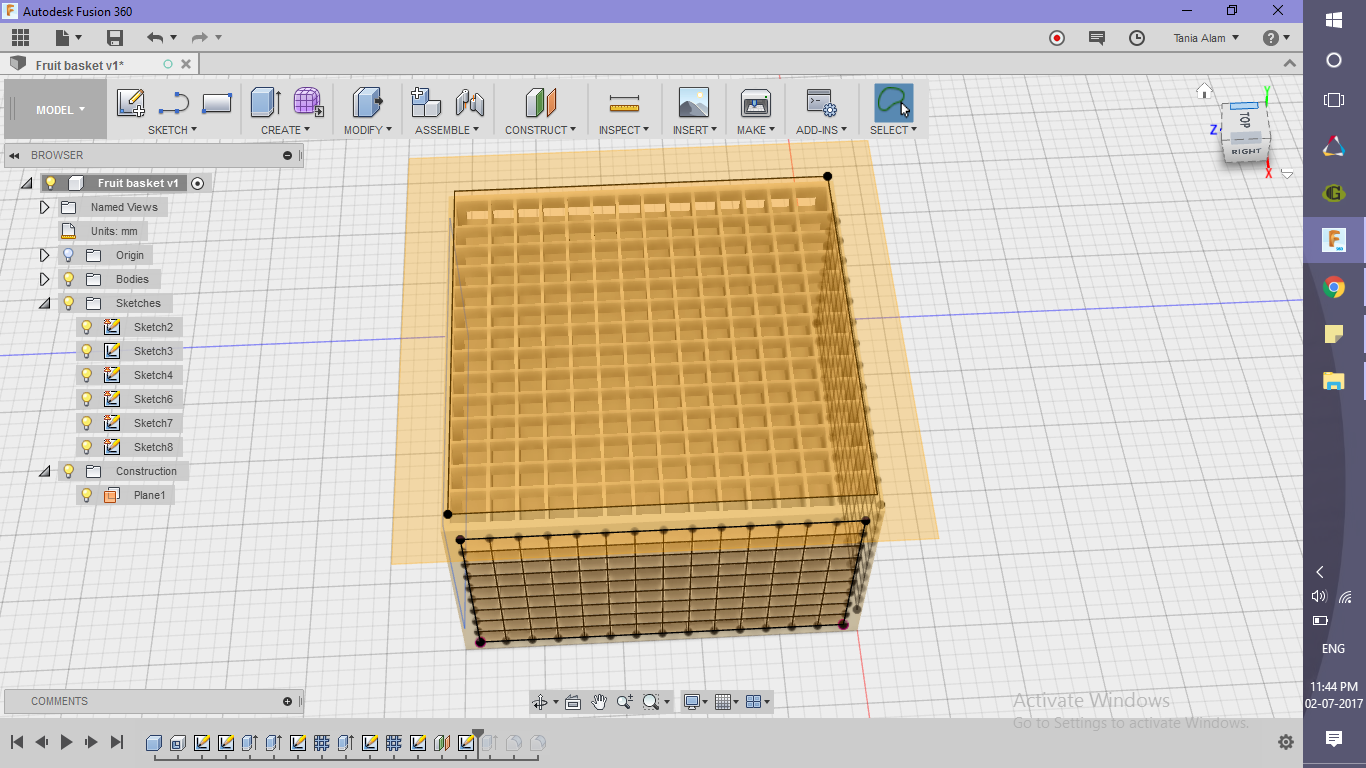The height and width of the screenshot is (768, 1366).
Task: Click the Create Form icon
Action: pyautogui.click(x=308, y=103)
